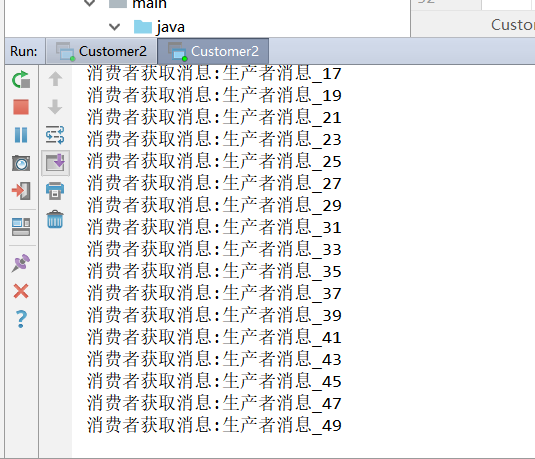The width and height of the screenshot is (535, 459).
Task: Click console line ending with _45
Action: pos(214,382)
